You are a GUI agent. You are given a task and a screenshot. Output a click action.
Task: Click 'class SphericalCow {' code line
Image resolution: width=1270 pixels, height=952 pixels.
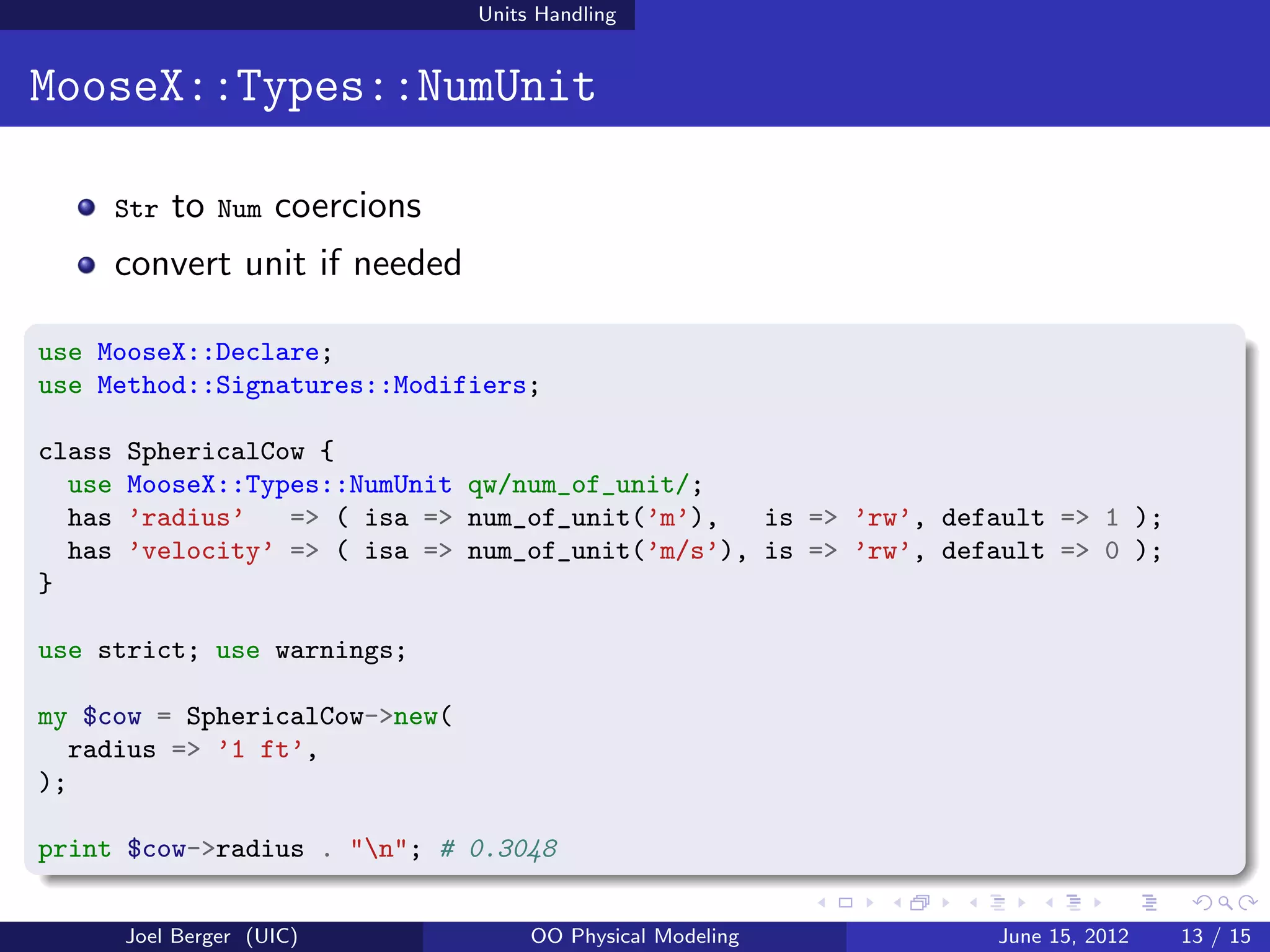click(x=187, y=452)
